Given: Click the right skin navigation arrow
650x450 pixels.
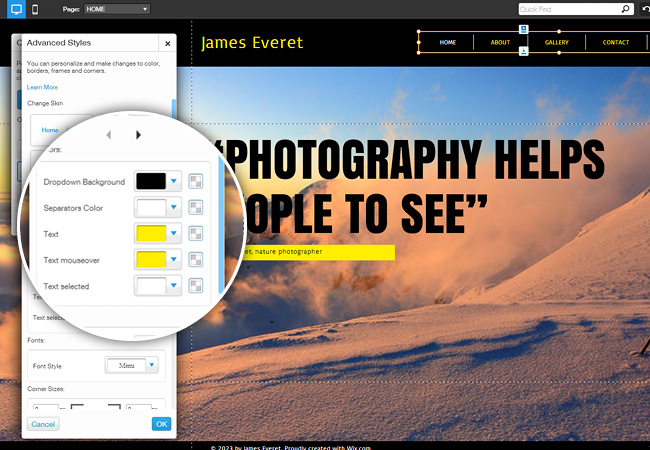Looking at the screenshot, I should tap(138, 135).
